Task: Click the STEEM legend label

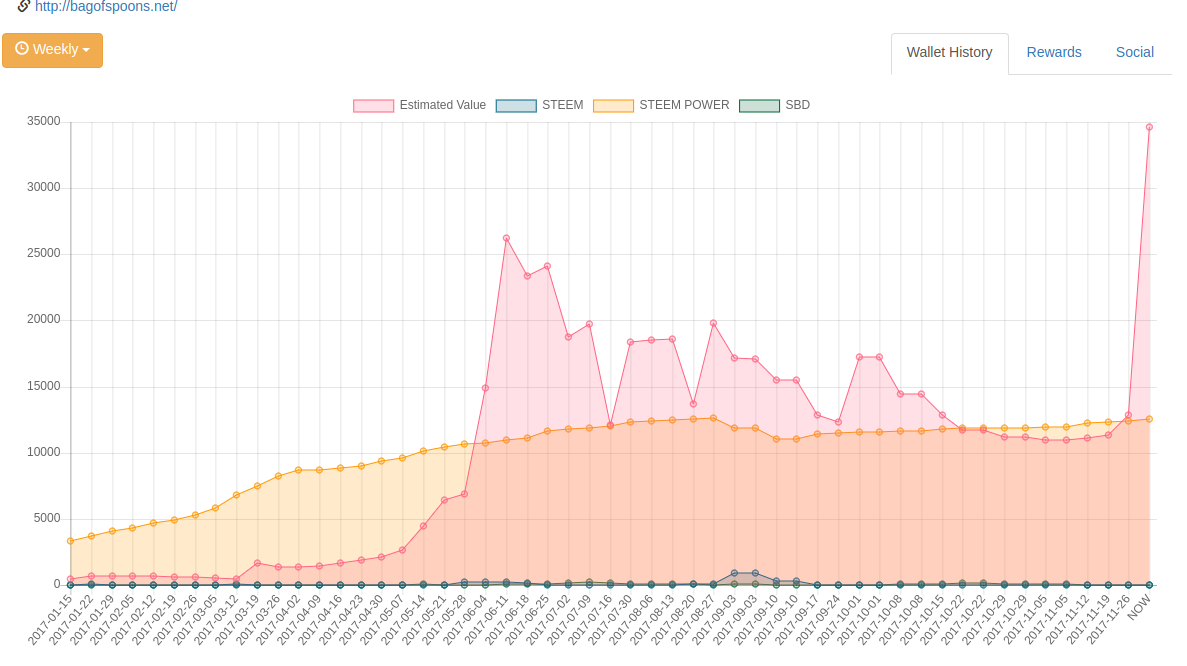Action: click(x=562, y=105)
